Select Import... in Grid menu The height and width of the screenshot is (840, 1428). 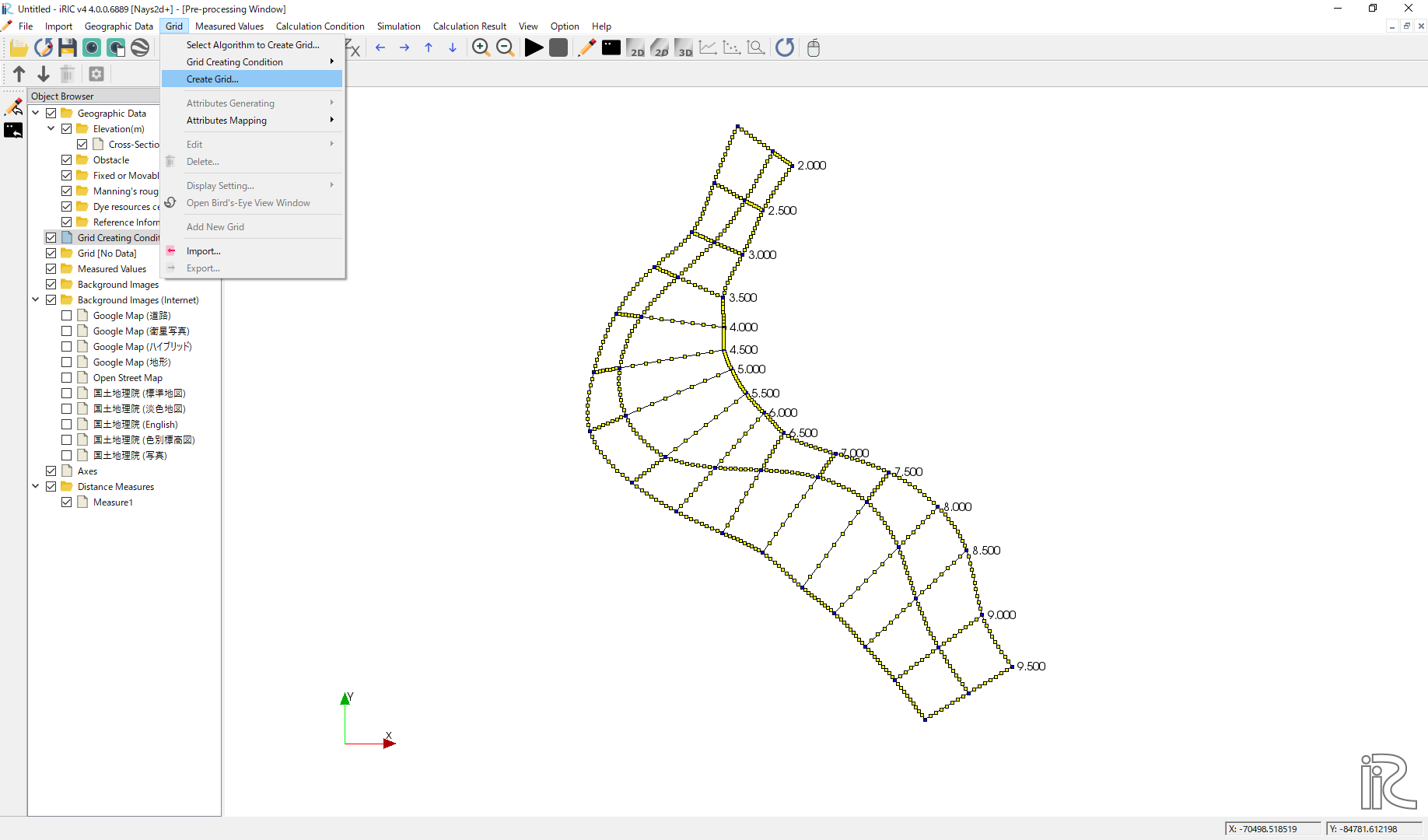point(252,251)
